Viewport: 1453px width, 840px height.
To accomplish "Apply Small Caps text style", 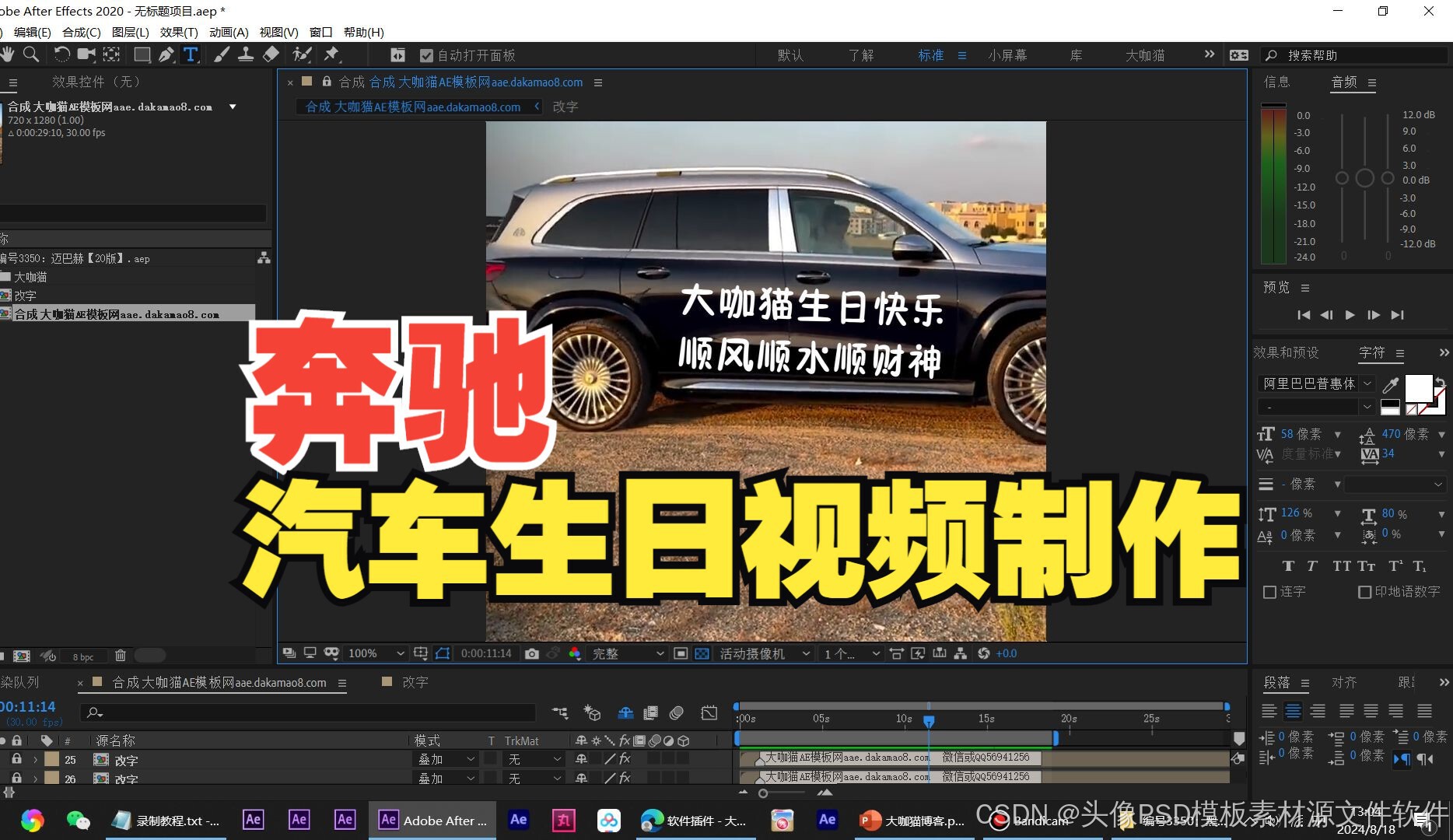I will (x=1367, y=566).
